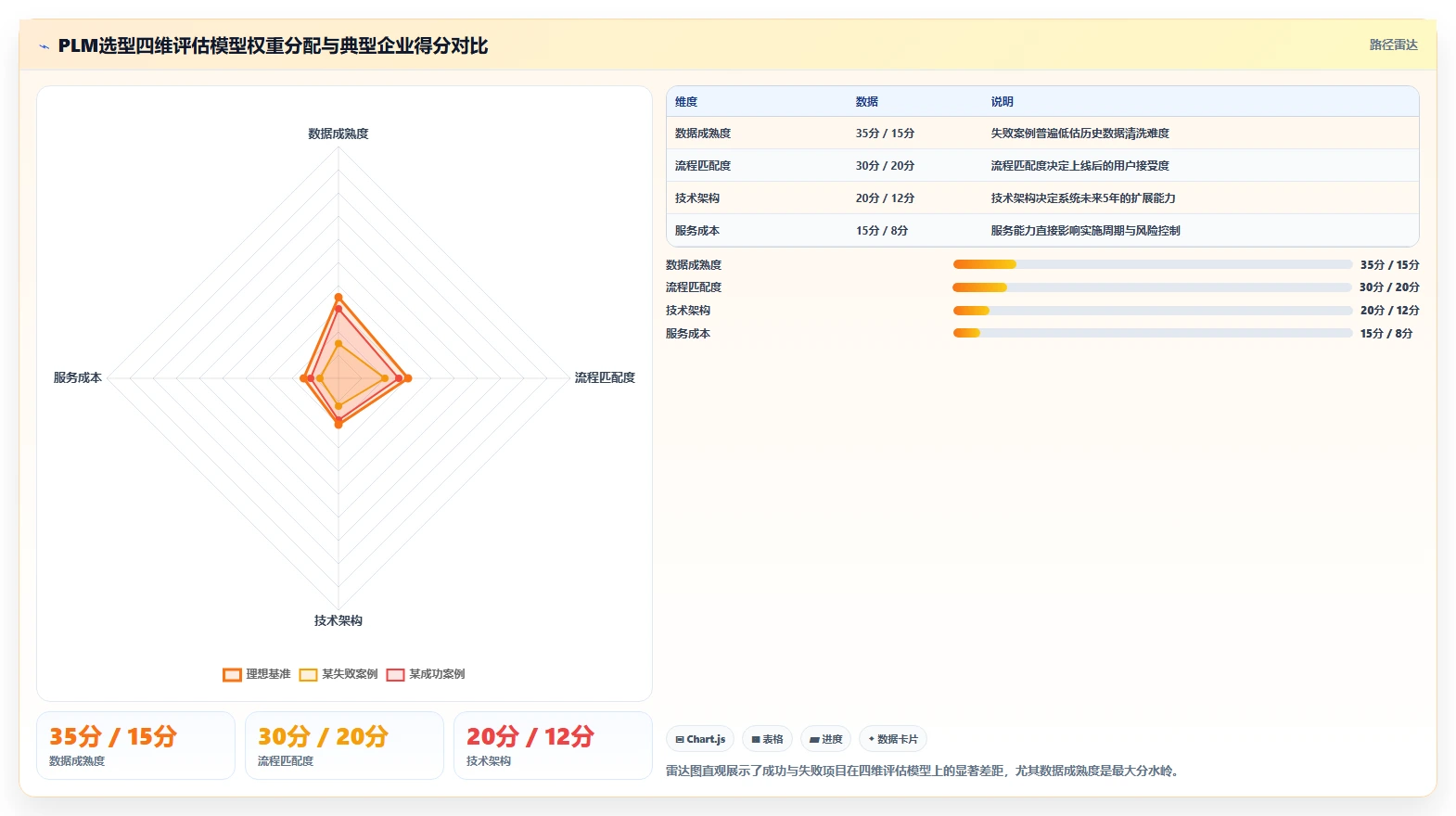Select table cell 数据成熟度
Viewport: 1456px width, 816px height.
tap(703, 134)
